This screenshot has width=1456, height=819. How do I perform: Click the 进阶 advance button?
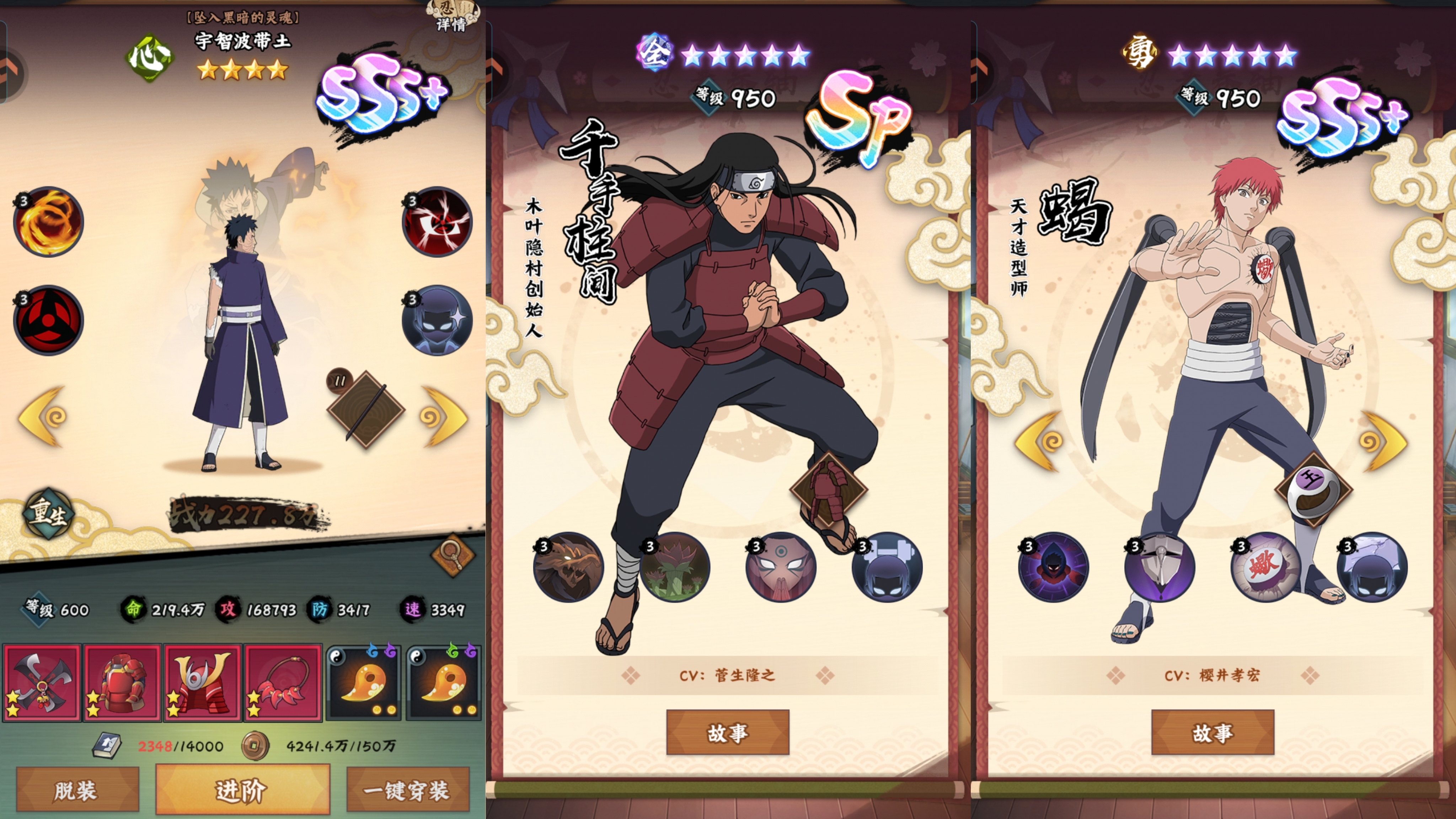coord(242,789)
